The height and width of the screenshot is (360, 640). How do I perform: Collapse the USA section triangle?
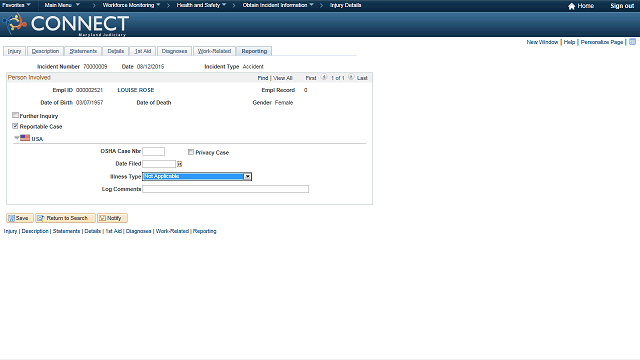(x=16, y=138)
